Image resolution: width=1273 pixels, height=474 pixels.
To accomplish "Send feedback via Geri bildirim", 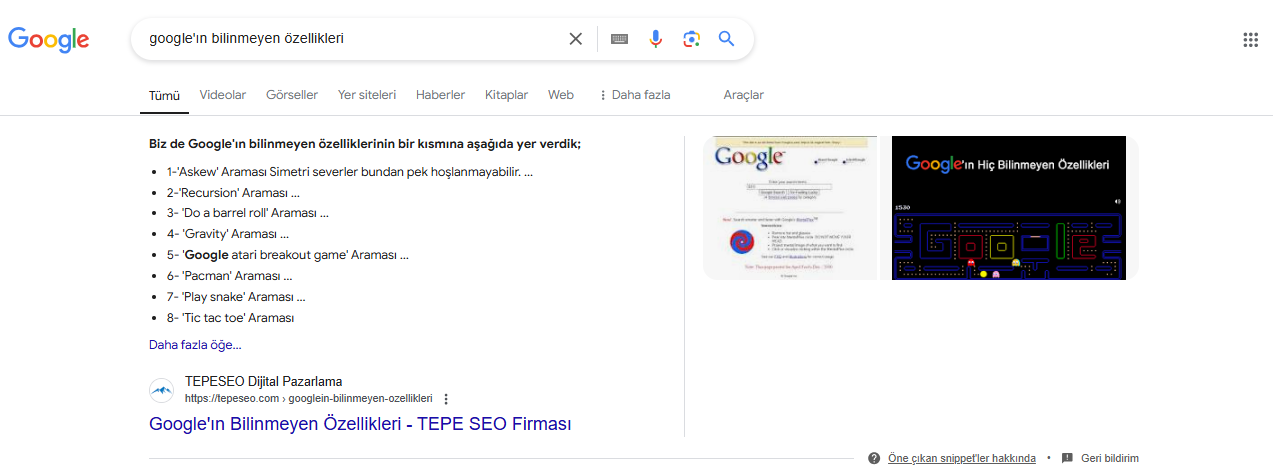I will click(x=1107, y=458).
